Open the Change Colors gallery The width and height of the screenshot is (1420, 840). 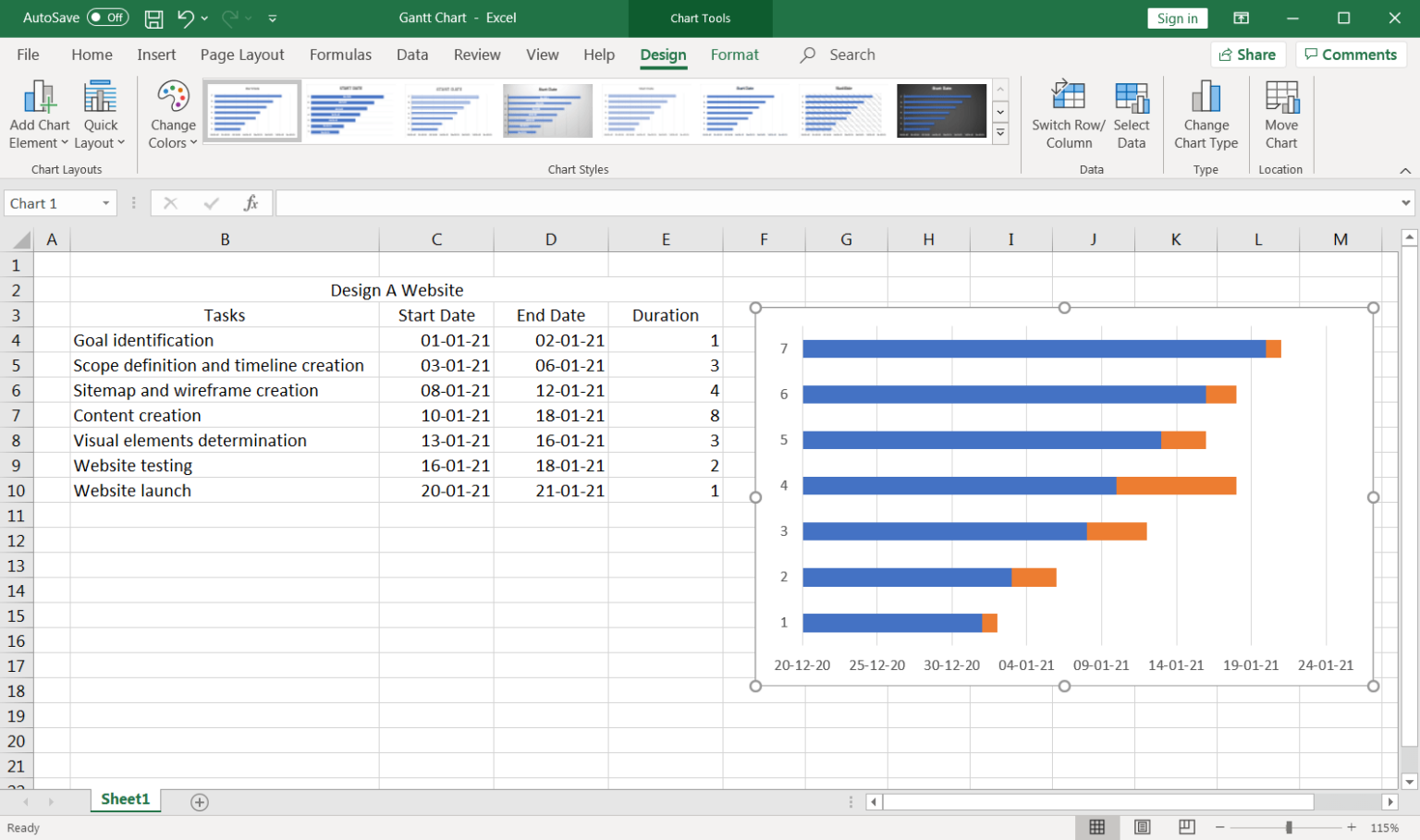[x=172, y=113]
